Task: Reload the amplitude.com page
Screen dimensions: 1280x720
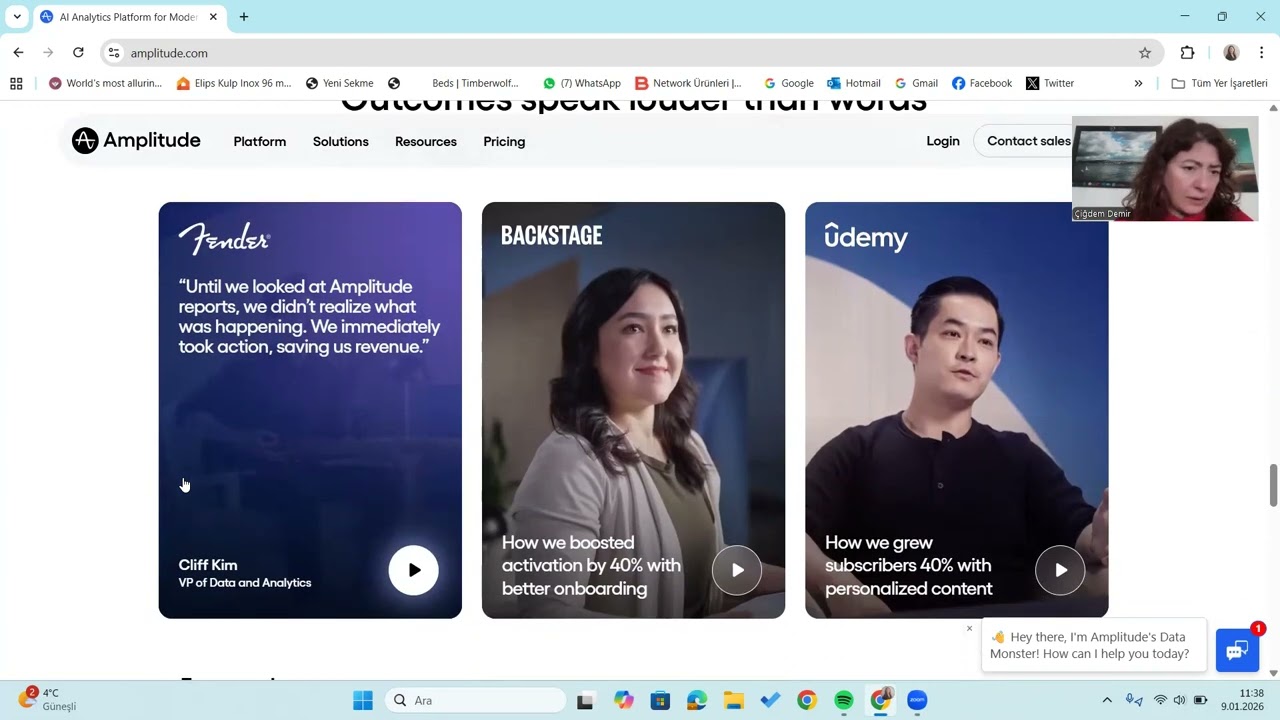Action: click(78, 53)
